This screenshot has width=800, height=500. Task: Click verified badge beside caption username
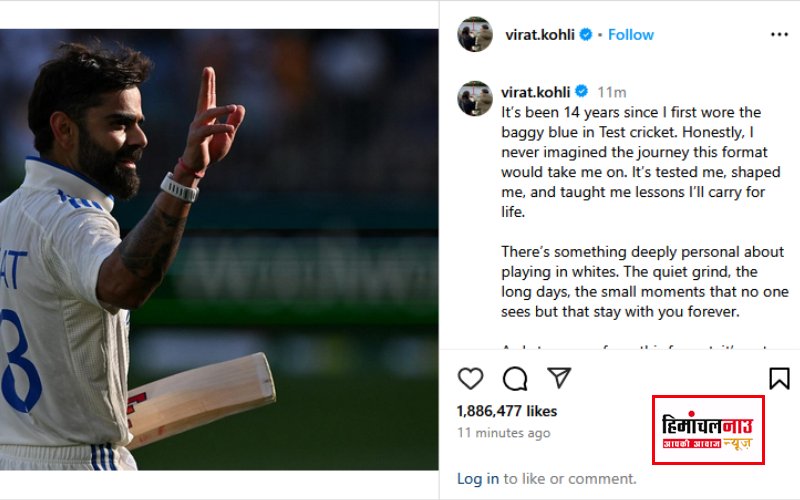(x=581, y=90)
